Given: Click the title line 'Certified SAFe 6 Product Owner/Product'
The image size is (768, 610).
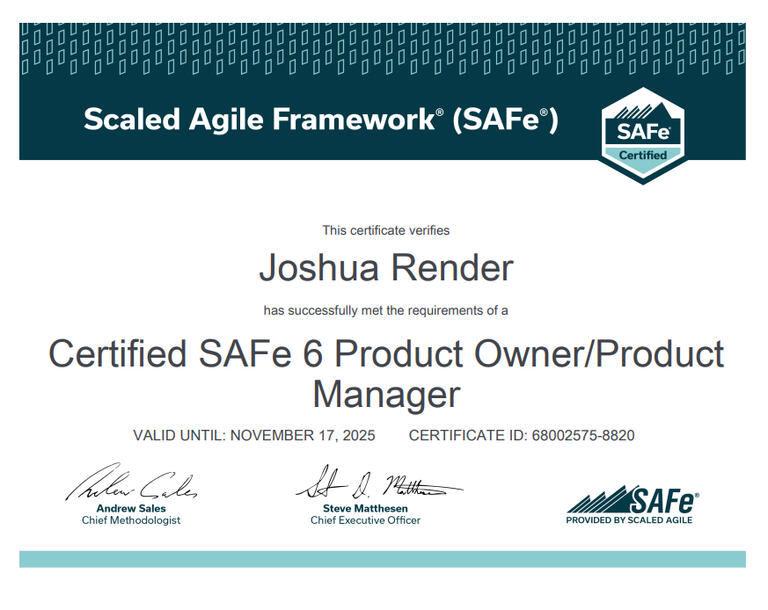Looking at the screenshot, I should click(386, 353).
